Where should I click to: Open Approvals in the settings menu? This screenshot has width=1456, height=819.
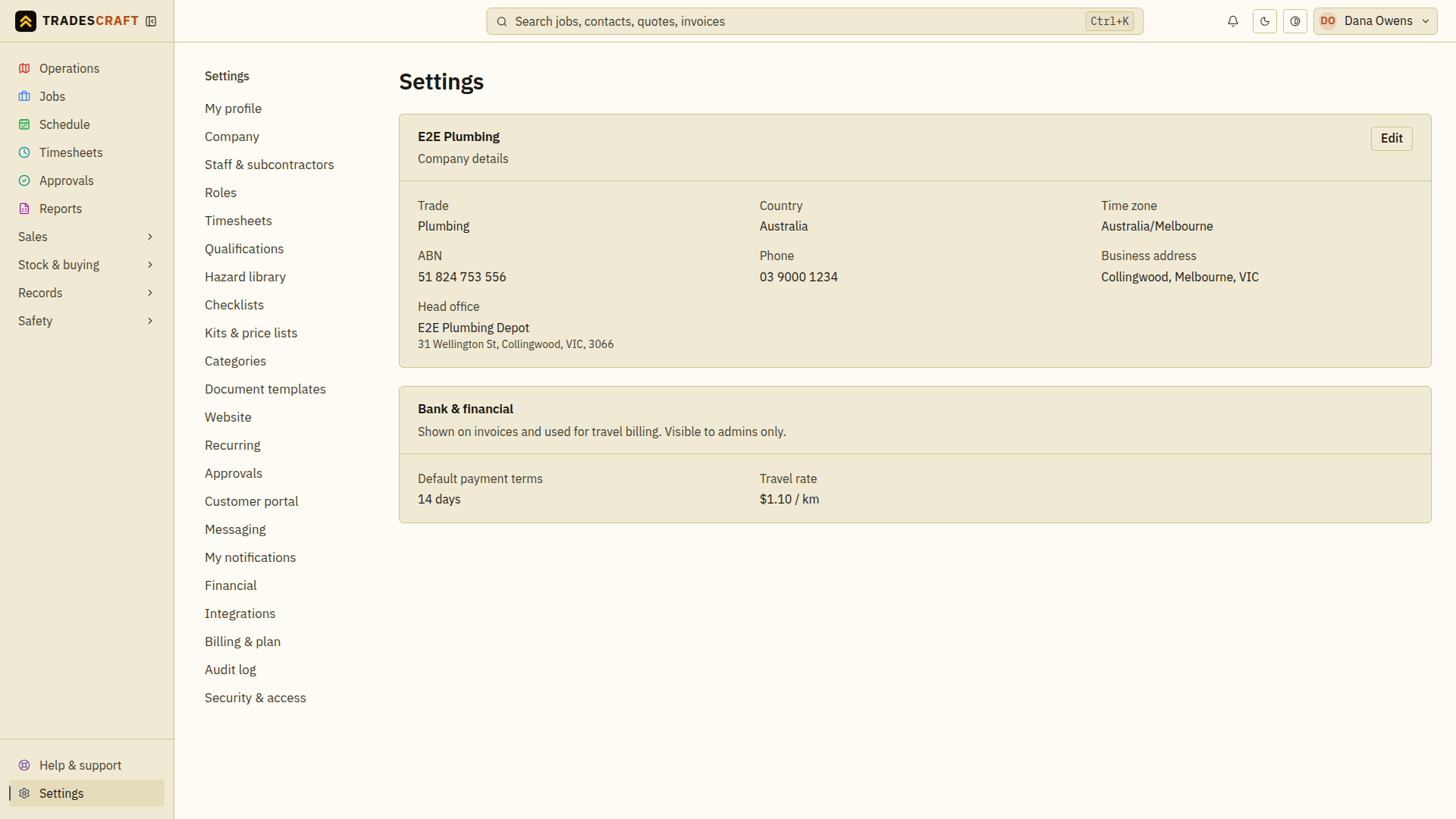pyautogui.click(x=234, y=473)
